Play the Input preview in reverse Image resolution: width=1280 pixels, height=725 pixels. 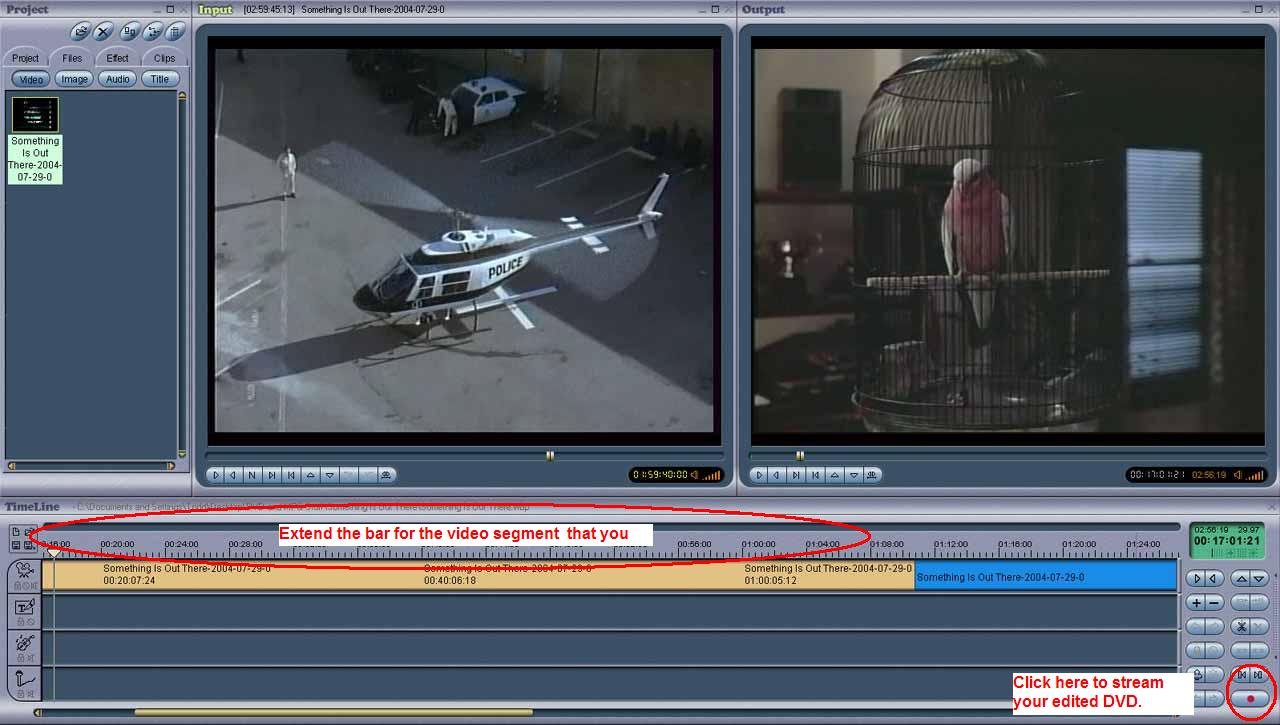tap(233, 475)
